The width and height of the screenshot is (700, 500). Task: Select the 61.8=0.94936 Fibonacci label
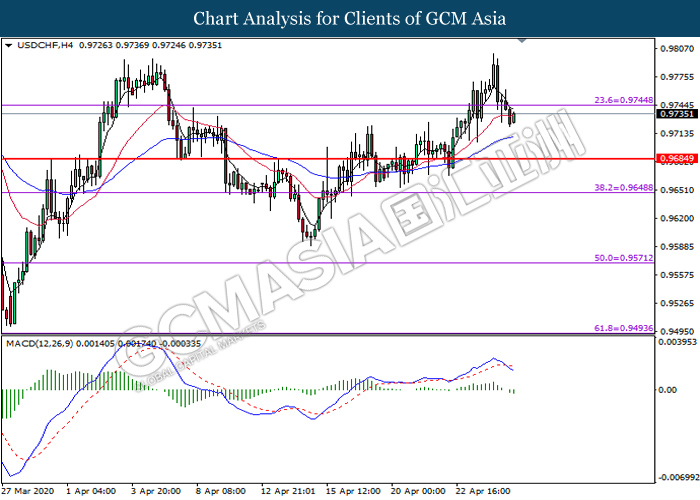pos(624,328)
